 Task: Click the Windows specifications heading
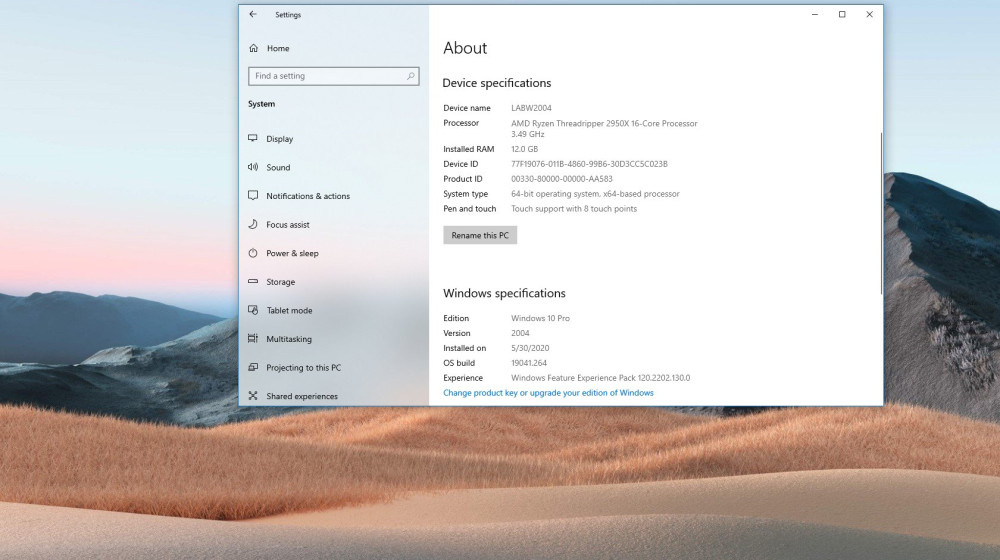pos(504,293)
